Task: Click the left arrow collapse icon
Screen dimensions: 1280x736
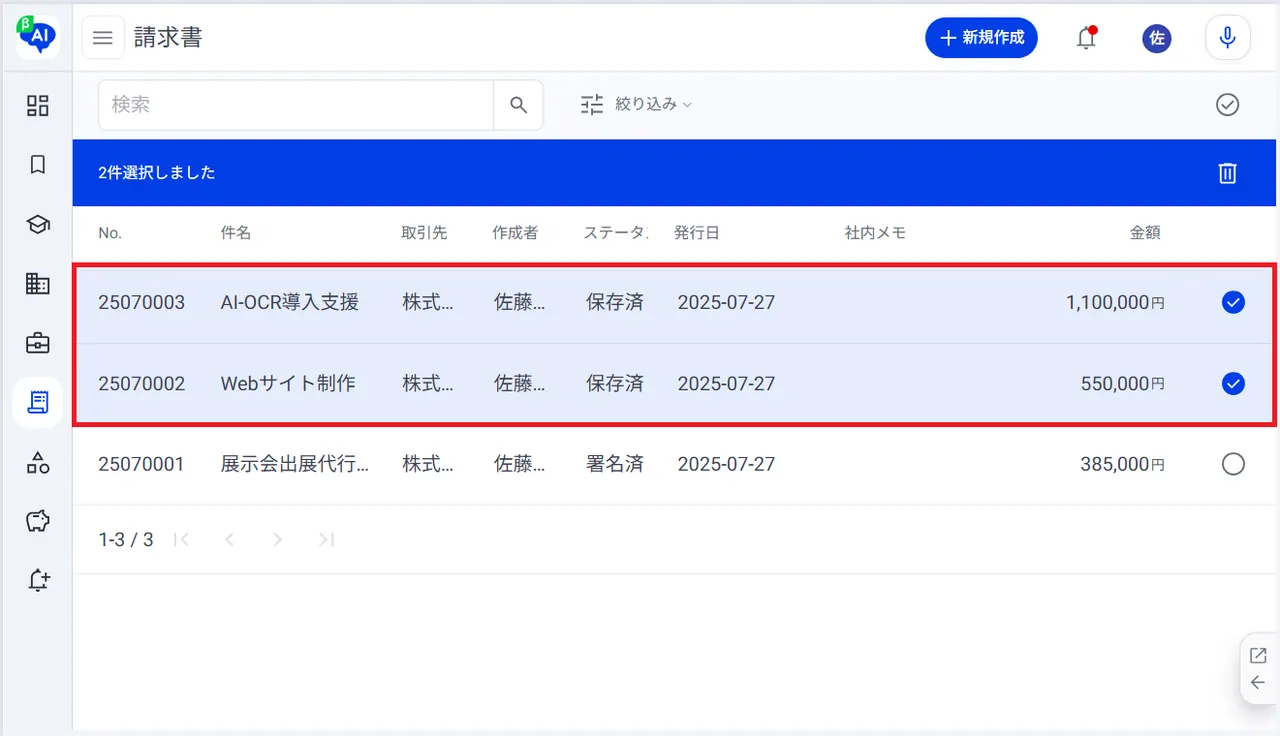Action: (x=1258, y=683)
